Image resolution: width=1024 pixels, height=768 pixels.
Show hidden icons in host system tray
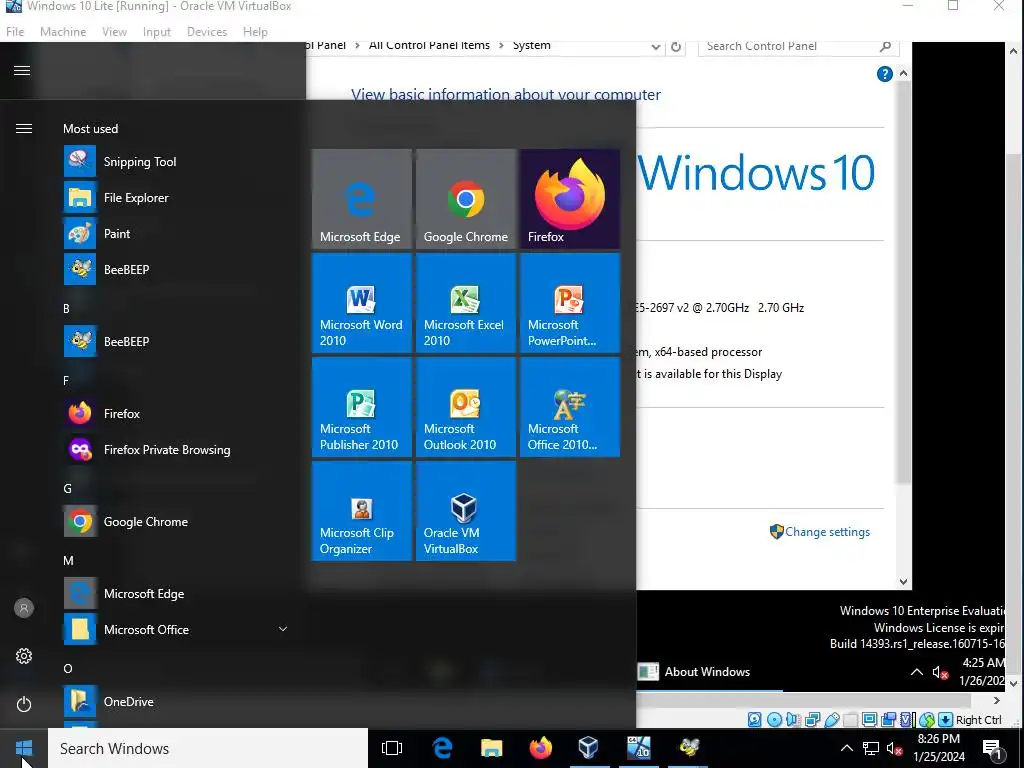tap(846, 748)
